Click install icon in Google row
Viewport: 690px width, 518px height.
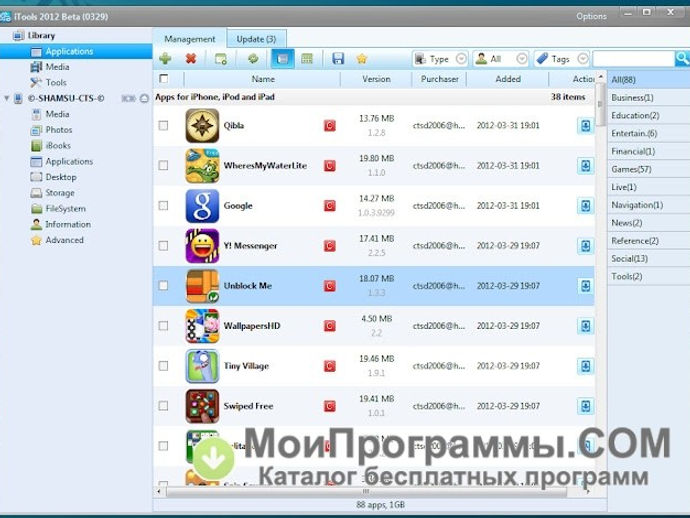pyautogui.click(x=585, y=206)
